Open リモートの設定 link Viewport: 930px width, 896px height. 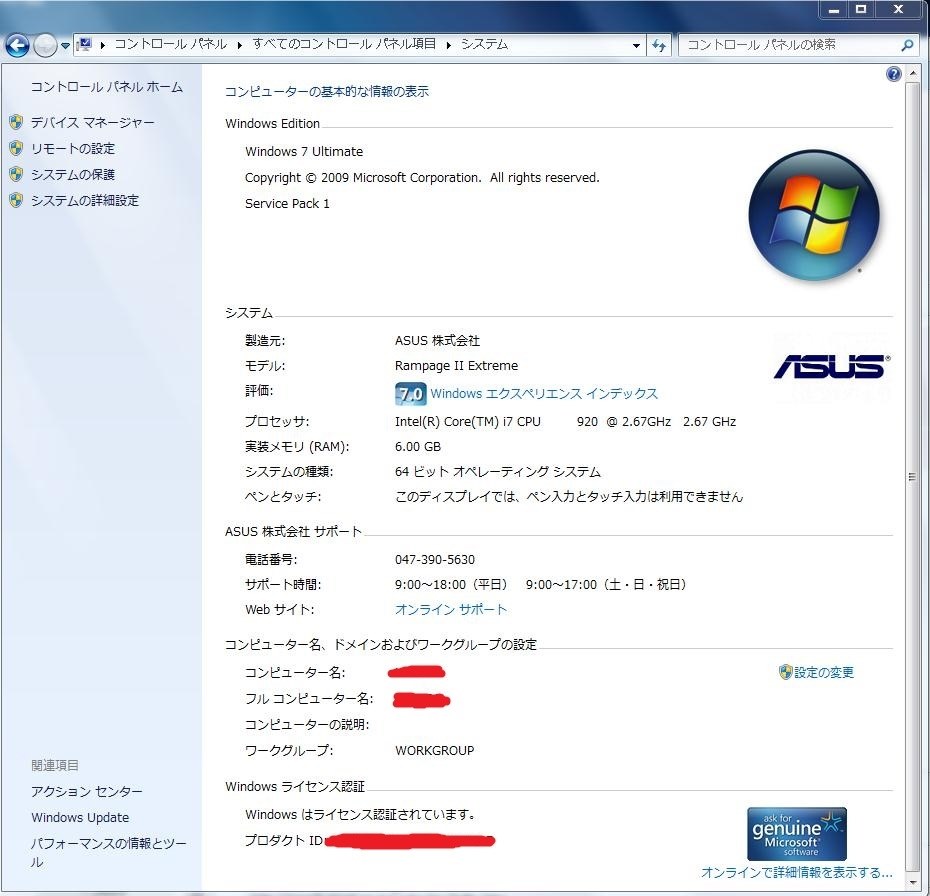point(73,149)
